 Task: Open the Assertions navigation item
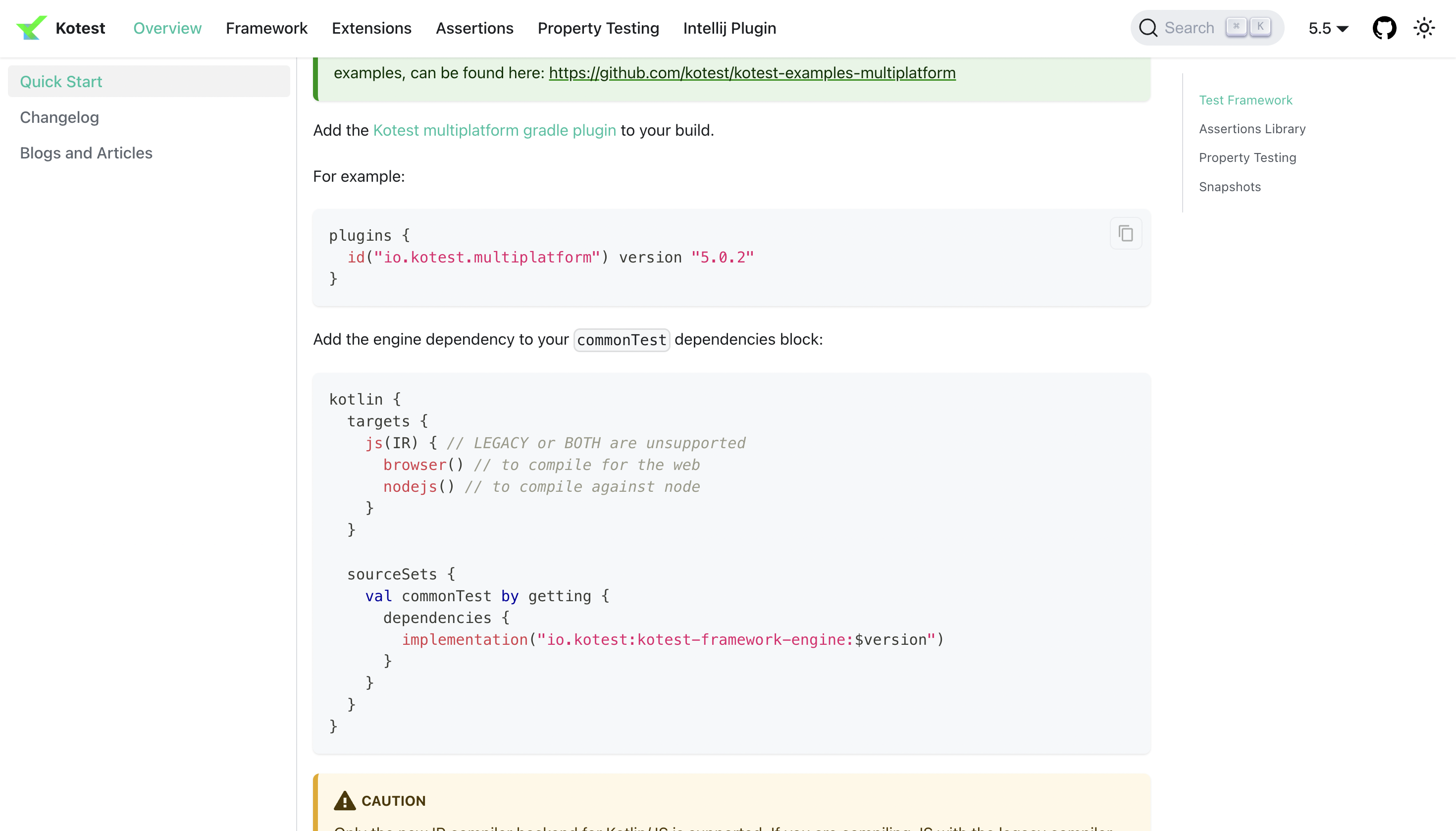(x=475, y=28)
